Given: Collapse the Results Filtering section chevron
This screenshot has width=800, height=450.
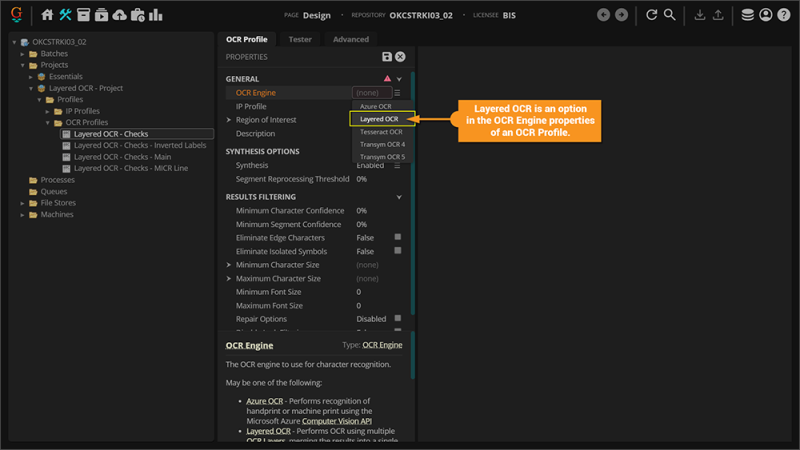Looking at the screenshot, I should [x=399, y=197].
